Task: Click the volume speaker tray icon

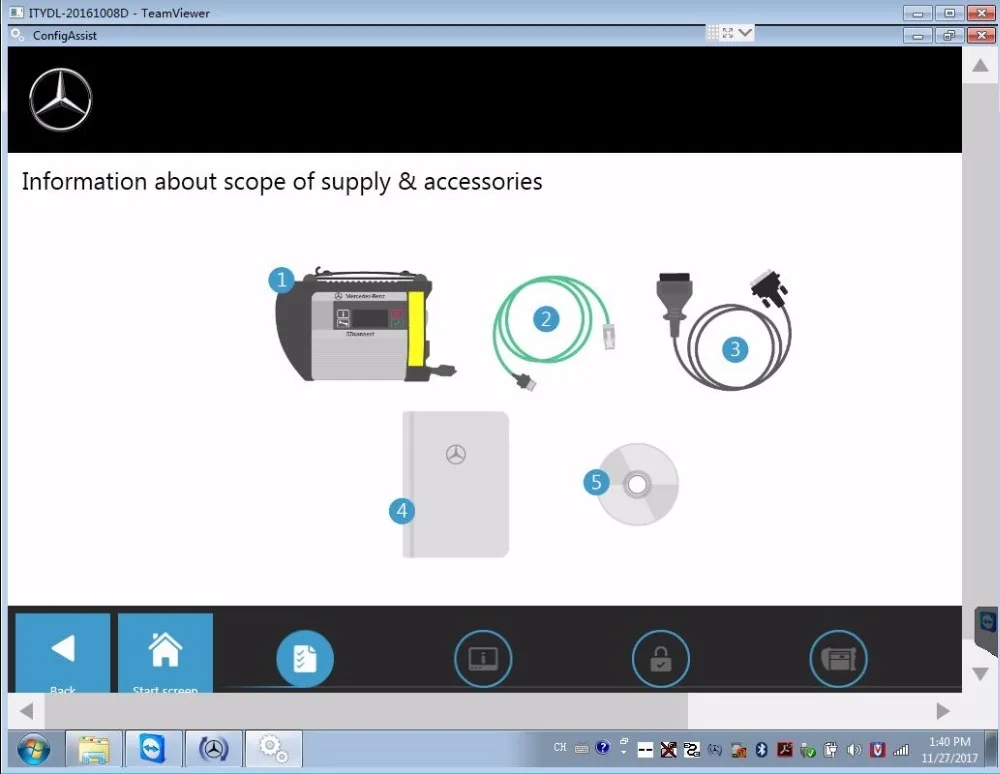Action: 853,750
